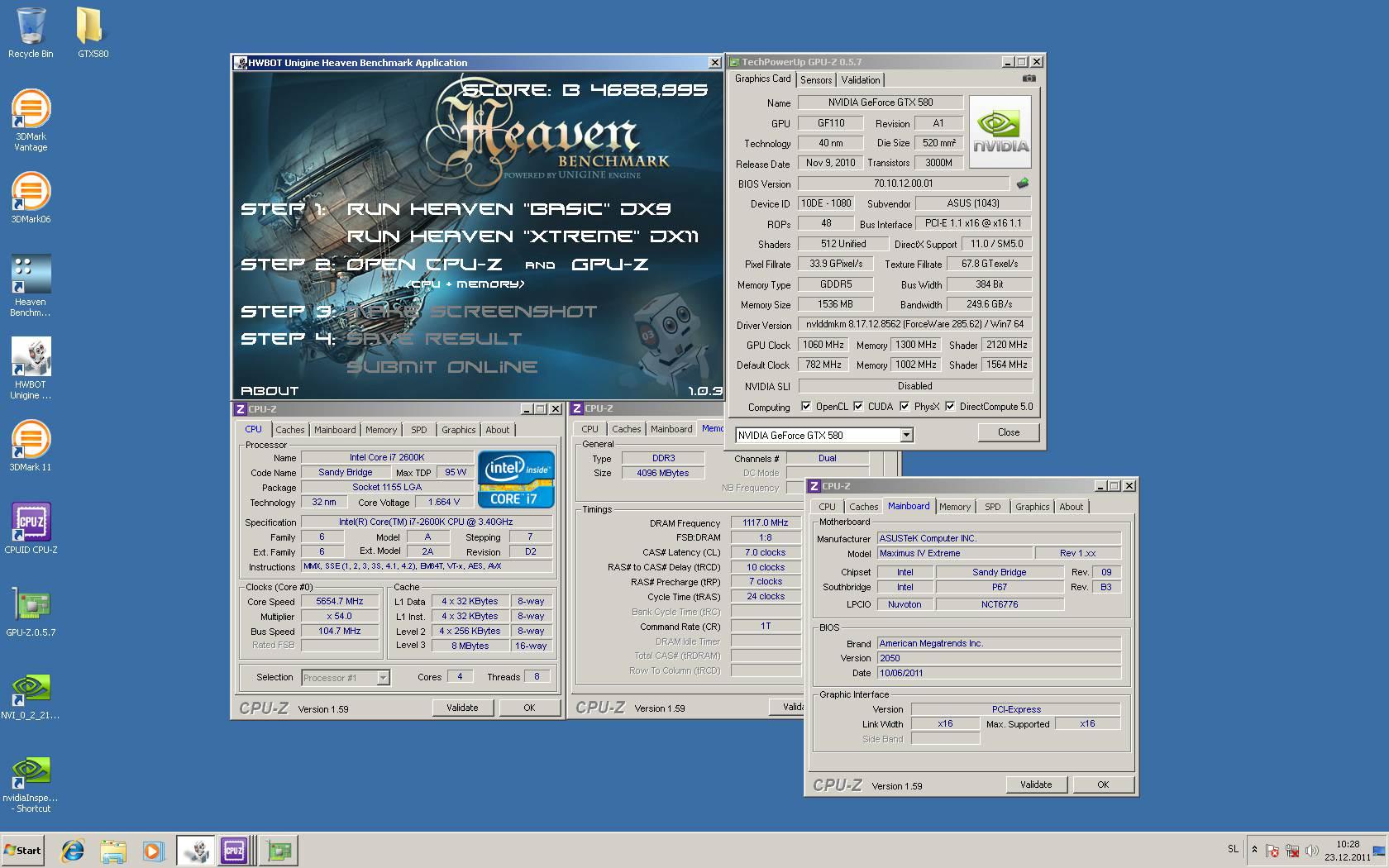1389x868 pixels.
Task: Select the HWBOT Unigine desktop shortcut
Action: [x=31, y=368]
